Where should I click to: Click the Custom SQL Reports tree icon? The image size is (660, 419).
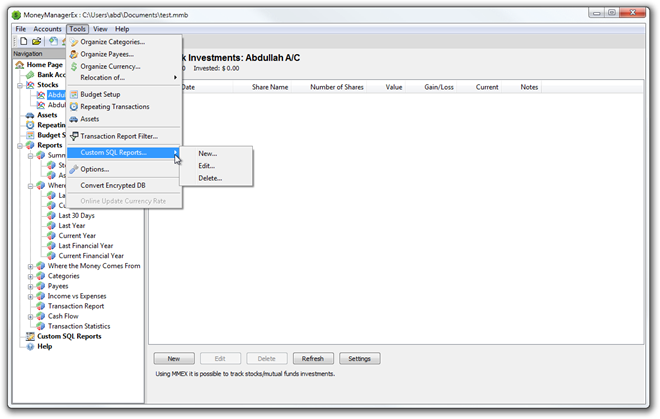coord(30,336)
